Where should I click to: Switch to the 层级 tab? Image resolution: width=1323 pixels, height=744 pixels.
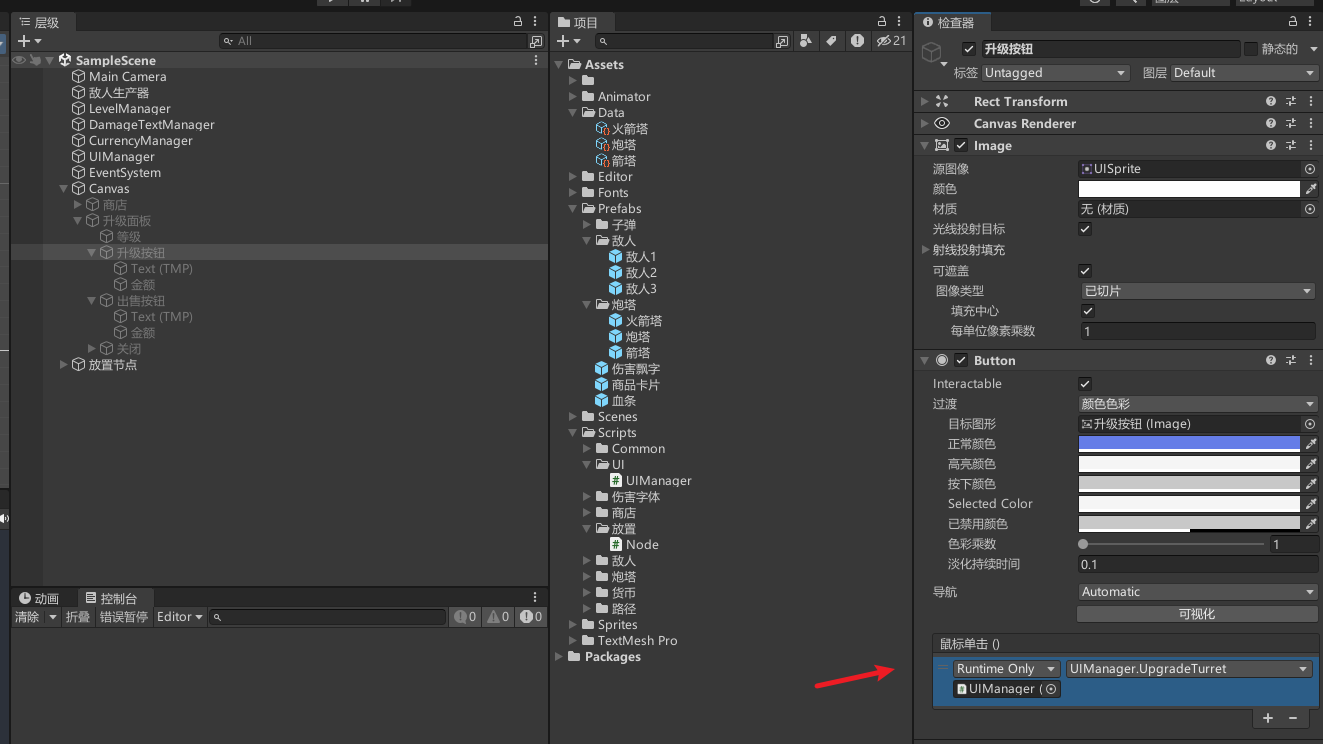40,22
